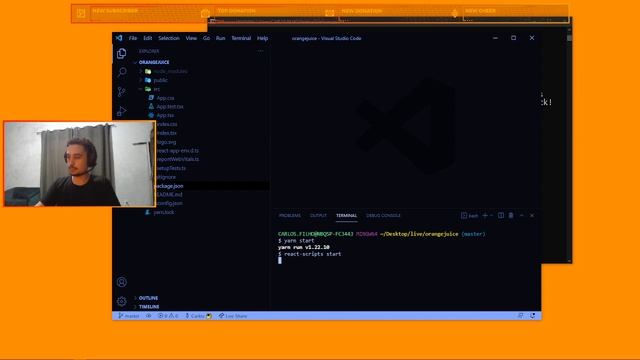The width and height of the screenshot is (640, 360).
Task: Open the Accounts menu icon
Action: point(122,282)
